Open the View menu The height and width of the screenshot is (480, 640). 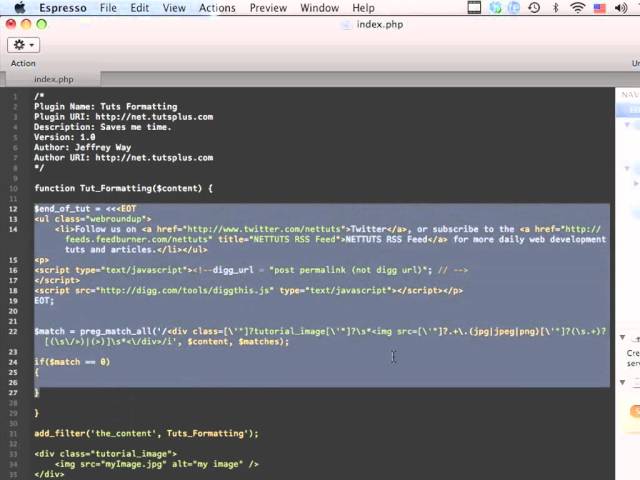[174, 8]
